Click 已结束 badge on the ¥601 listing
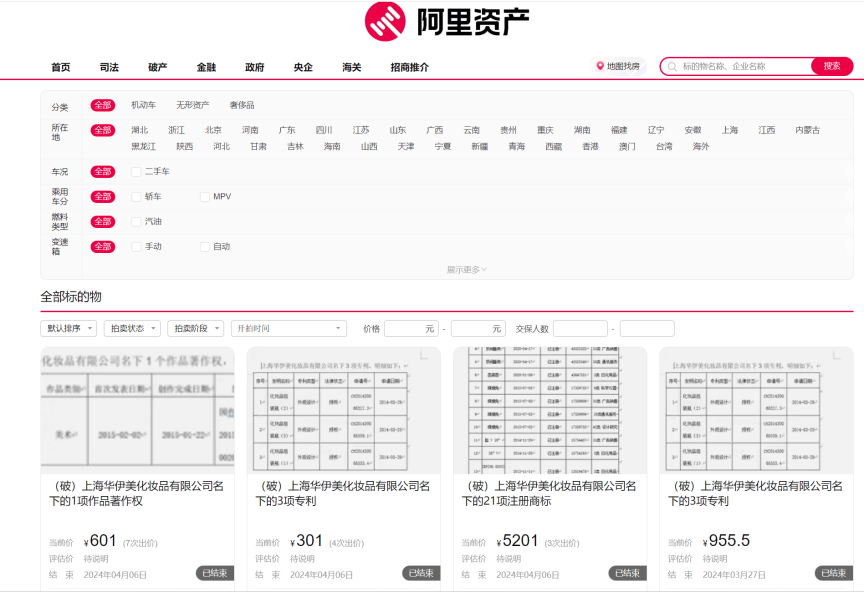 point(215,573)
